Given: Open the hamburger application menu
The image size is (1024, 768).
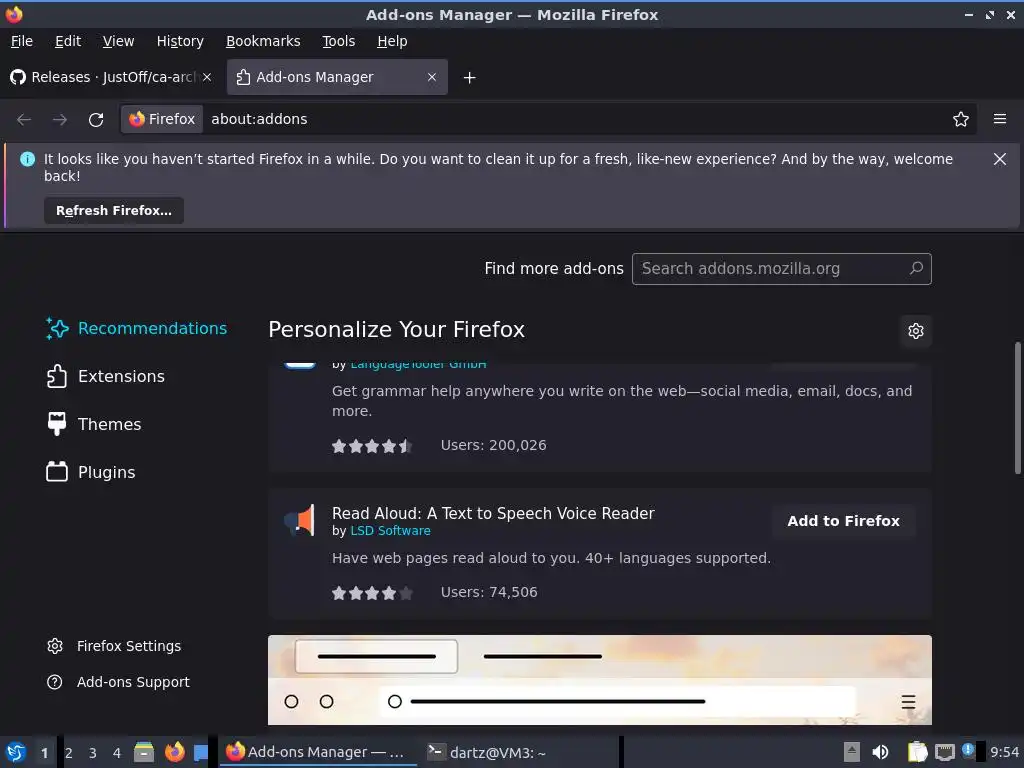Looking at the screenshot, I should 1000,119.
